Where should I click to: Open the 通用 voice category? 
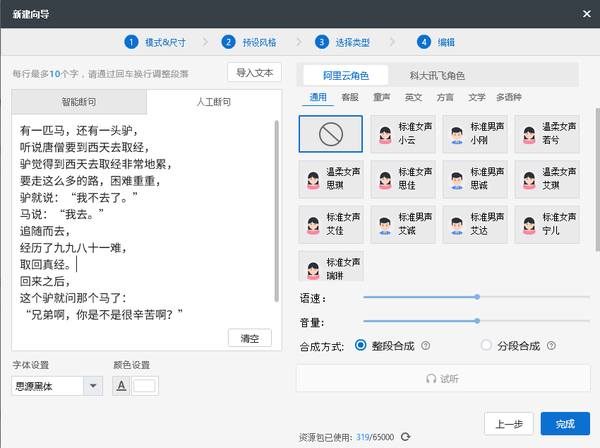(318, 98)
